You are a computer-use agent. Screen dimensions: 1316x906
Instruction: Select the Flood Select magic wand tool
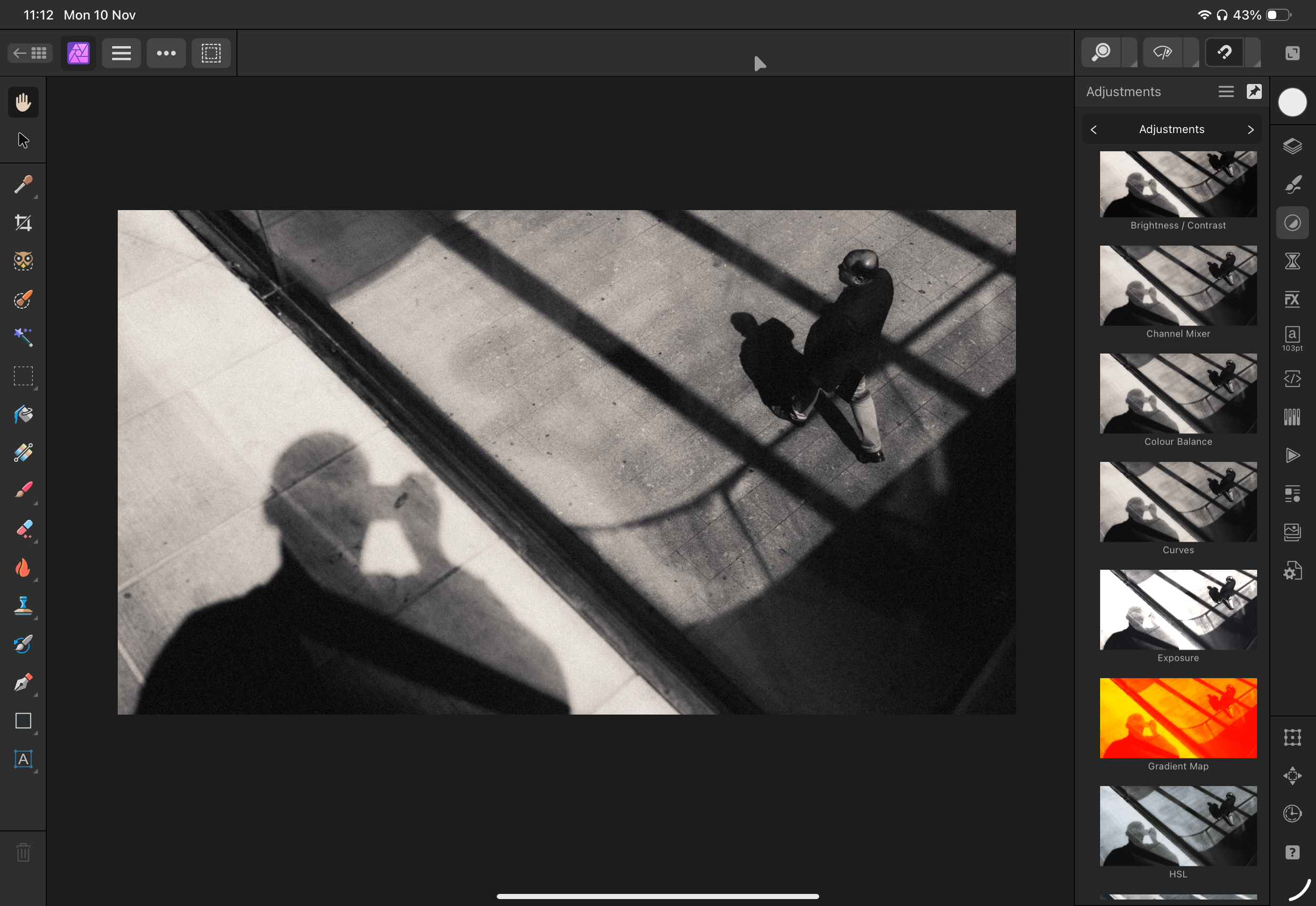[23, 337]
